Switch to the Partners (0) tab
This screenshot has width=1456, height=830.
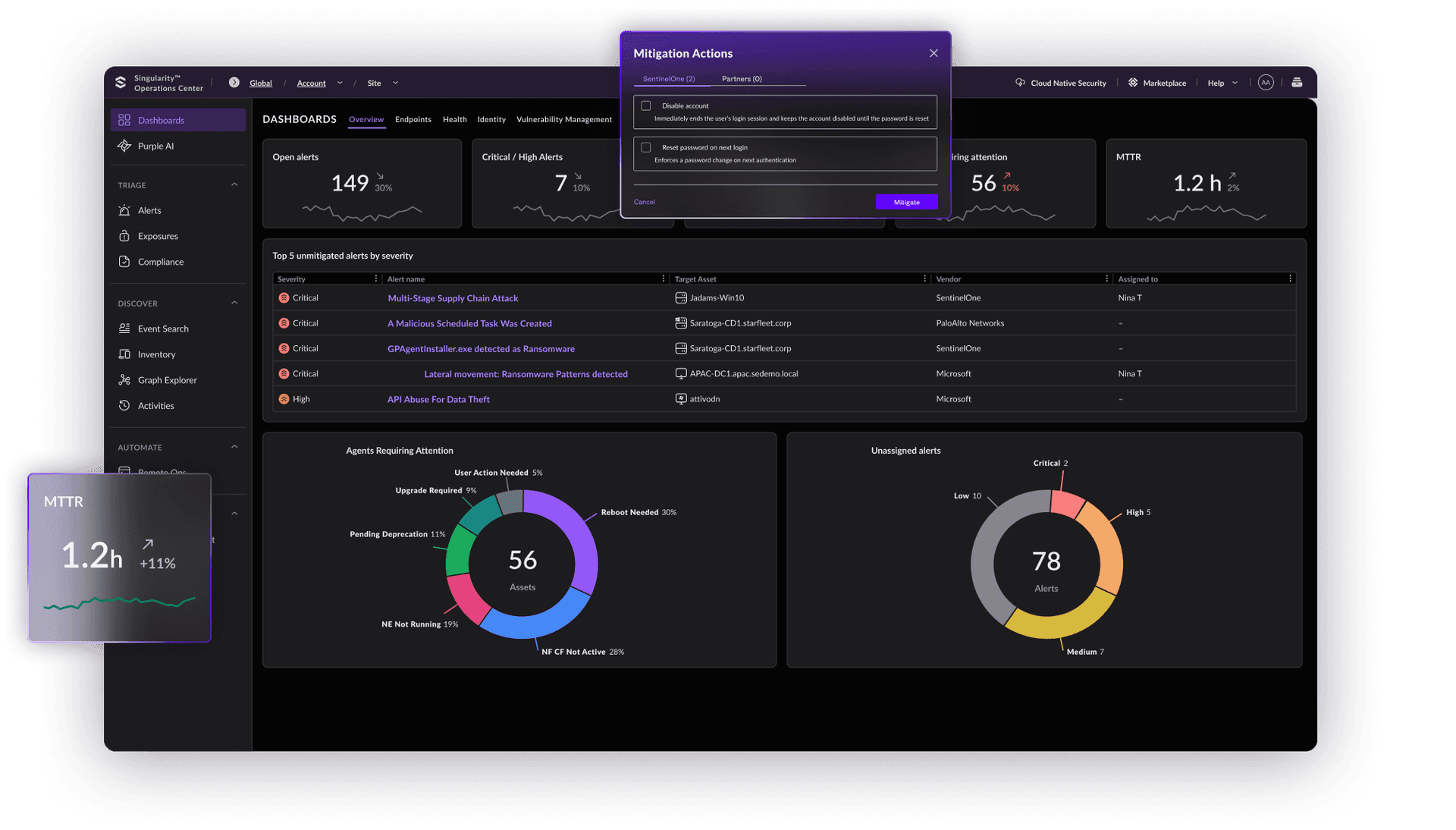tap(742, 79)
